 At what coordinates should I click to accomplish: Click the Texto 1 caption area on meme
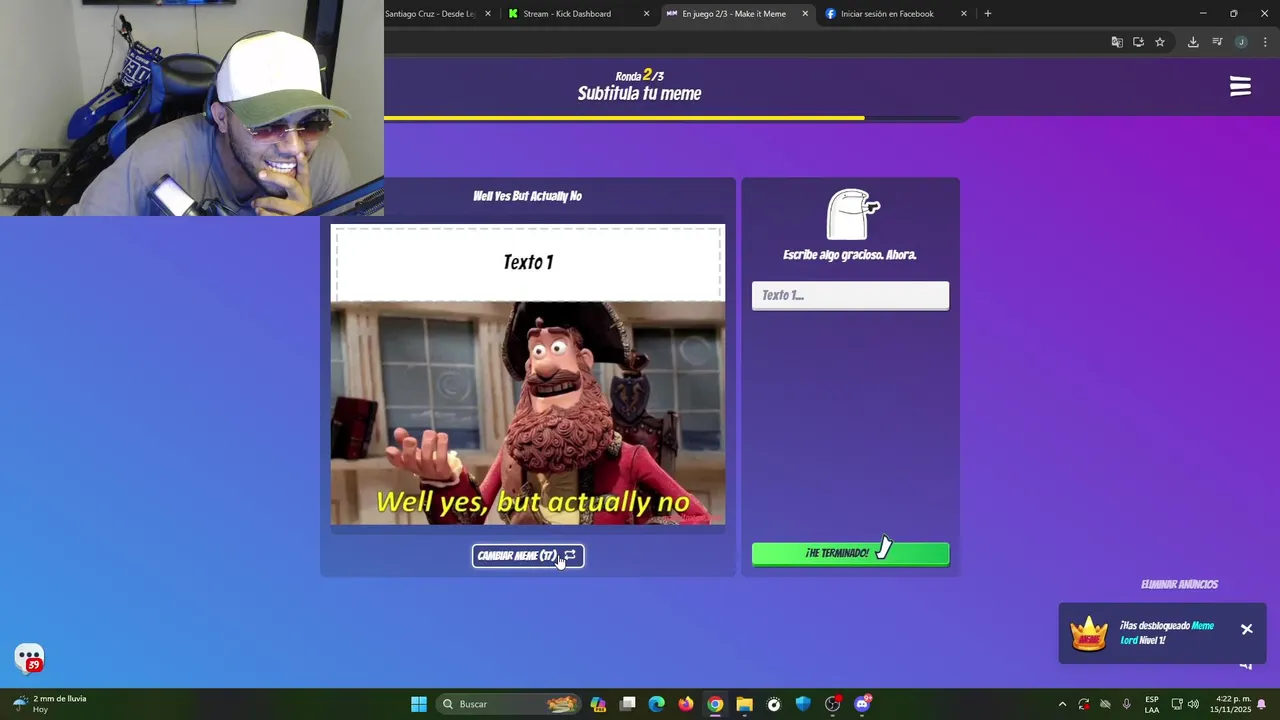(x=528, y=262)
